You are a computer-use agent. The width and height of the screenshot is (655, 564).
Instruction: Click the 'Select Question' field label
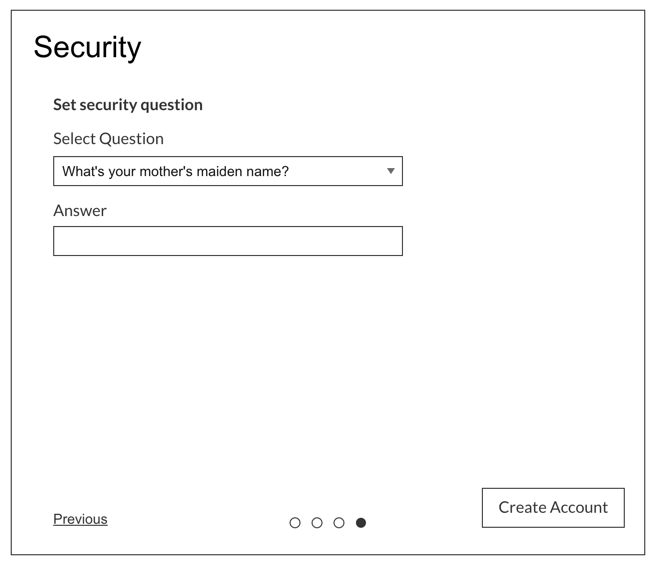[108, 139]
